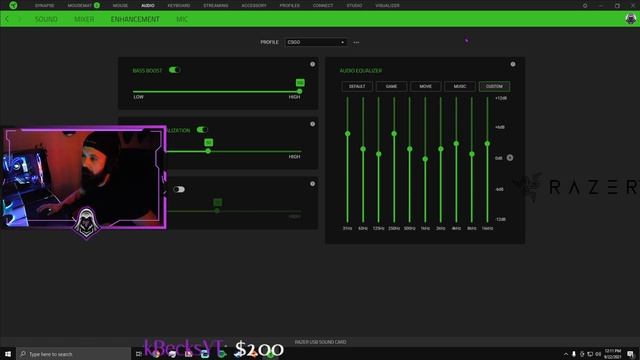Viewport: 640px width, 360px height.
Task: Click the 125Hz equalizer slider handle
Action: [x=378, y=154]
